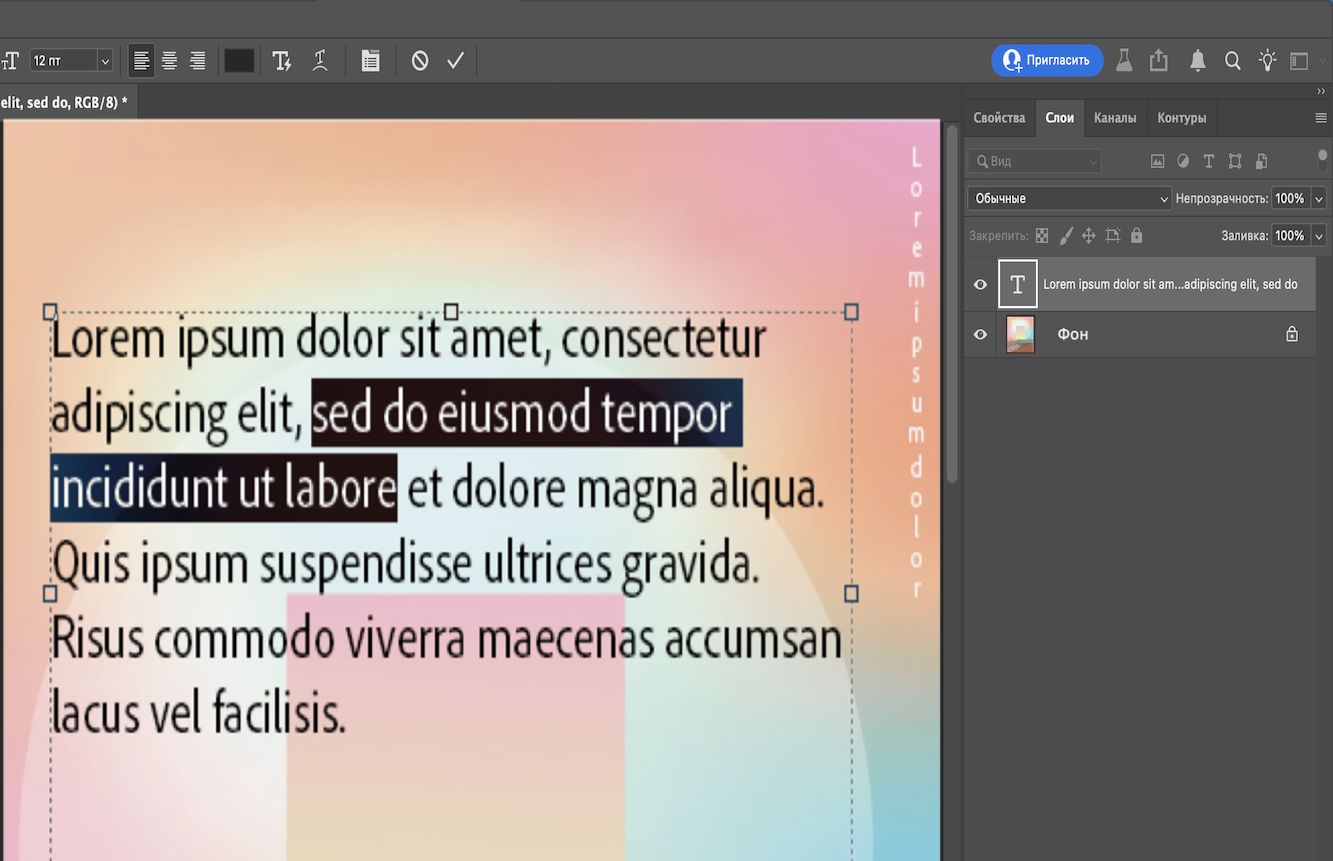Screen dimensions: 1333x861
Task: Hide the Фон layer
Action: [980, 334]
